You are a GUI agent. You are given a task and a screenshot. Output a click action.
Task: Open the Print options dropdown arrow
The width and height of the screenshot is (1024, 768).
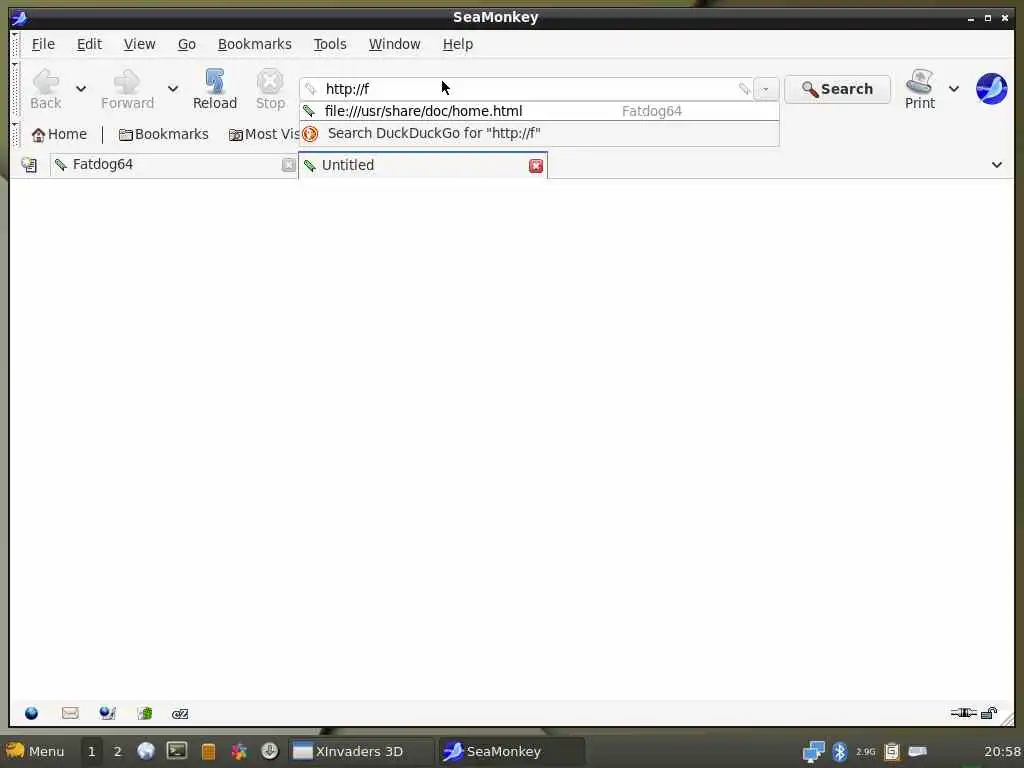954,89
